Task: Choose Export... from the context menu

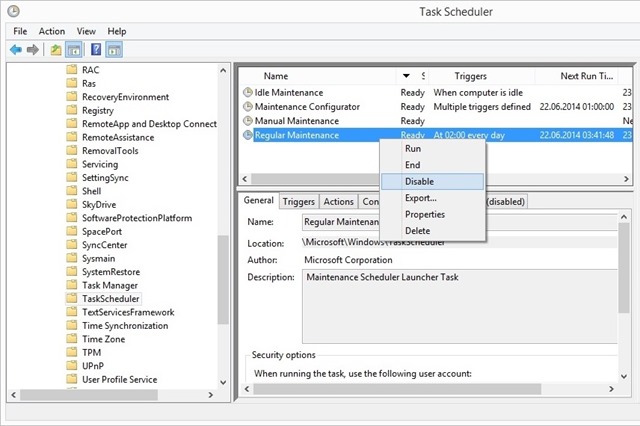Action: click(x=433, y=198)
